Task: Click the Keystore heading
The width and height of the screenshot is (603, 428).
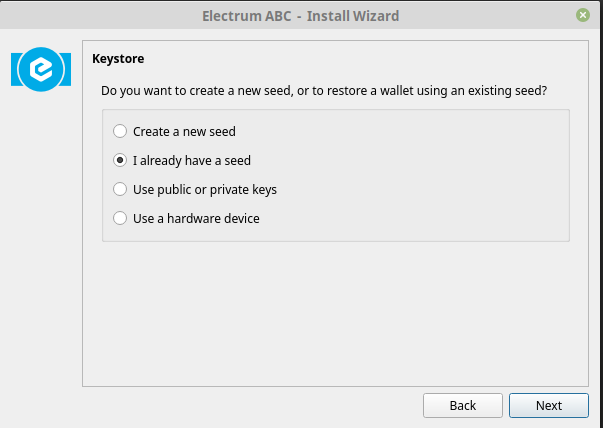Action: 118,58
